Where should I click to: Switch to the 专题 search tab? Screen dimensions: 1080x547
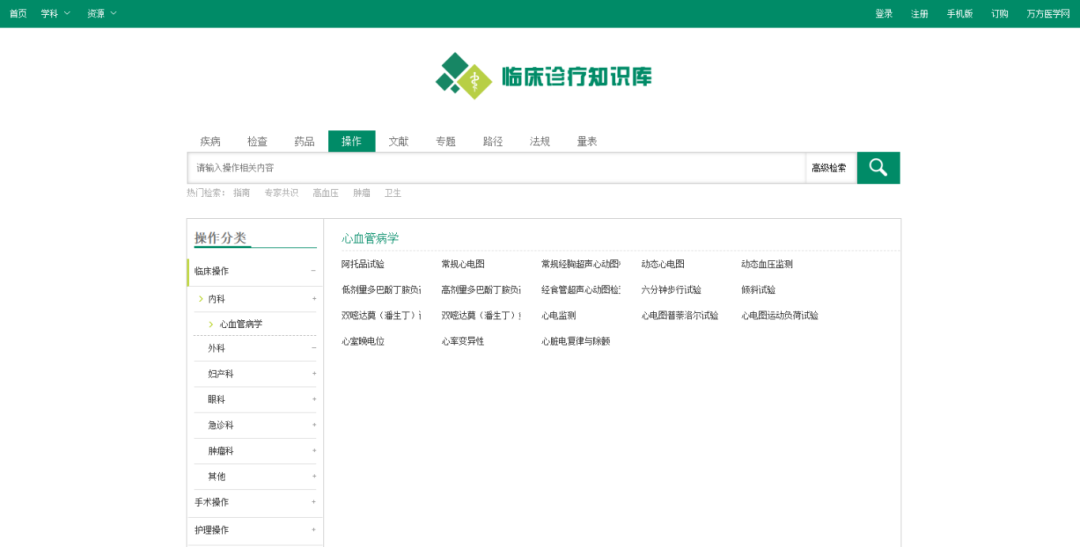(x=446, y=141)
